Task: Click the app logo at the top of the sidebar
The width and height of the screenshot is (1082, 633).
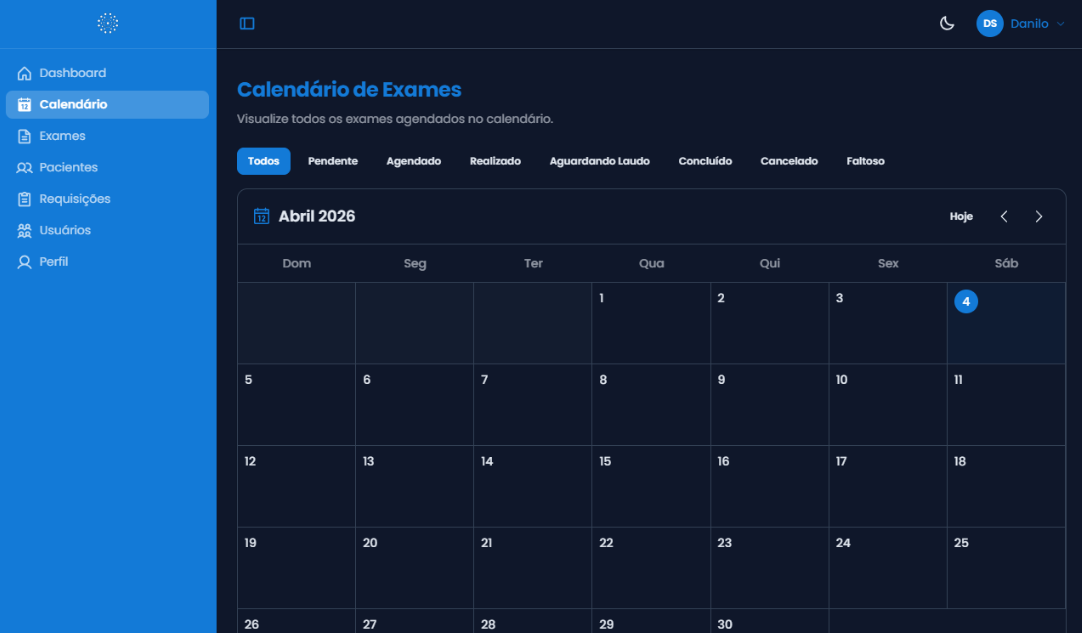Action: [108, 23]
